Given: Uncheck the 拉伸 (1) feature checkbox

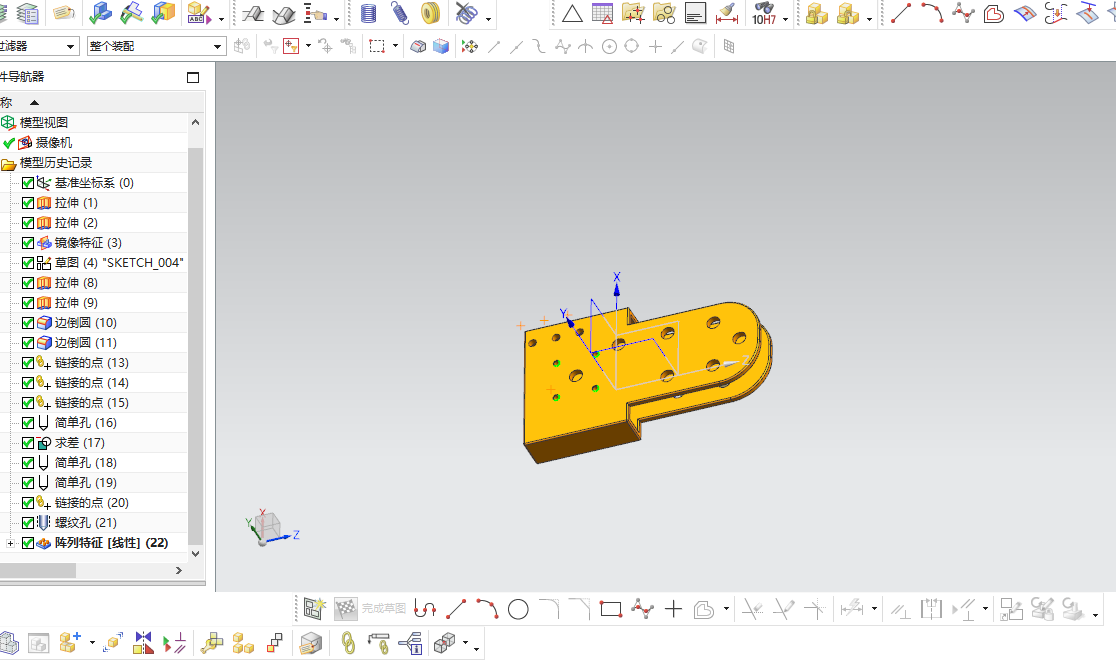Looking at the screenshot, I should click(28, 203).
